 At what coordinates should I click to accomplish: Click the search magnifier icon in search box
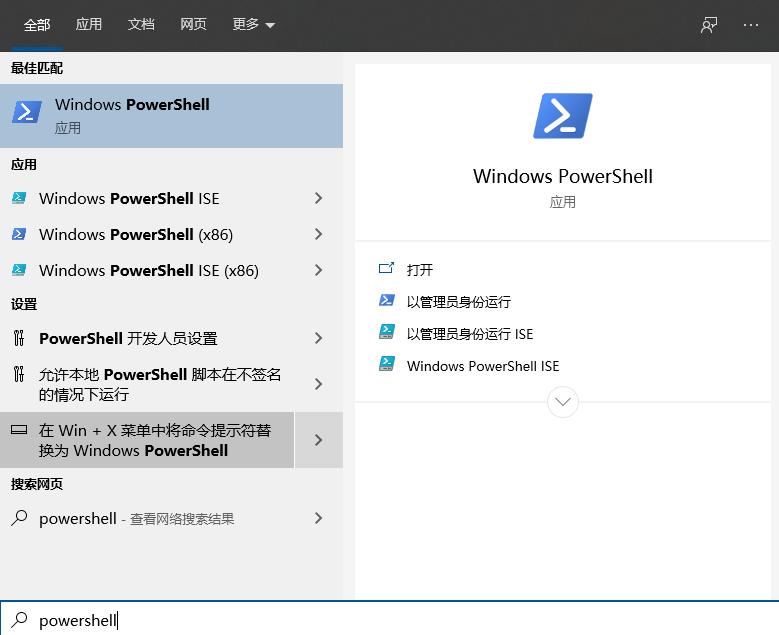click(x=19, y=619)
